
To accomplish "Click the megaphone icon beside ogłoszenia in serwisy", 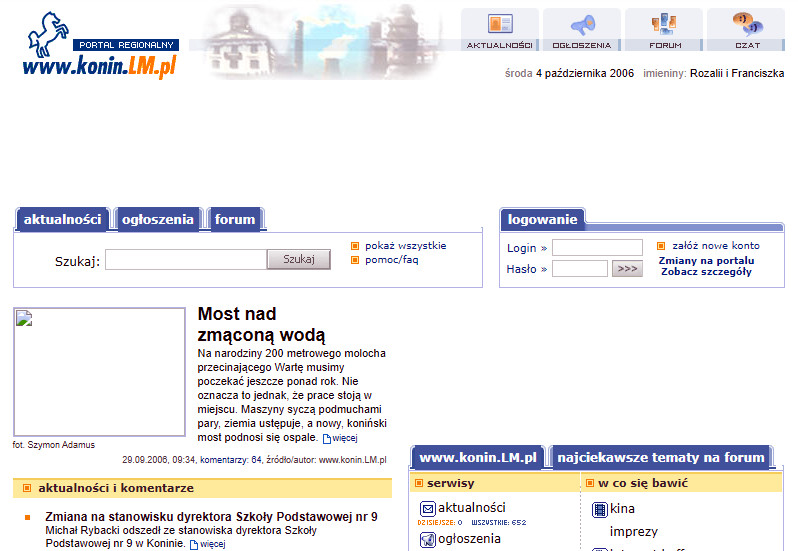I will tap(428, 540).
